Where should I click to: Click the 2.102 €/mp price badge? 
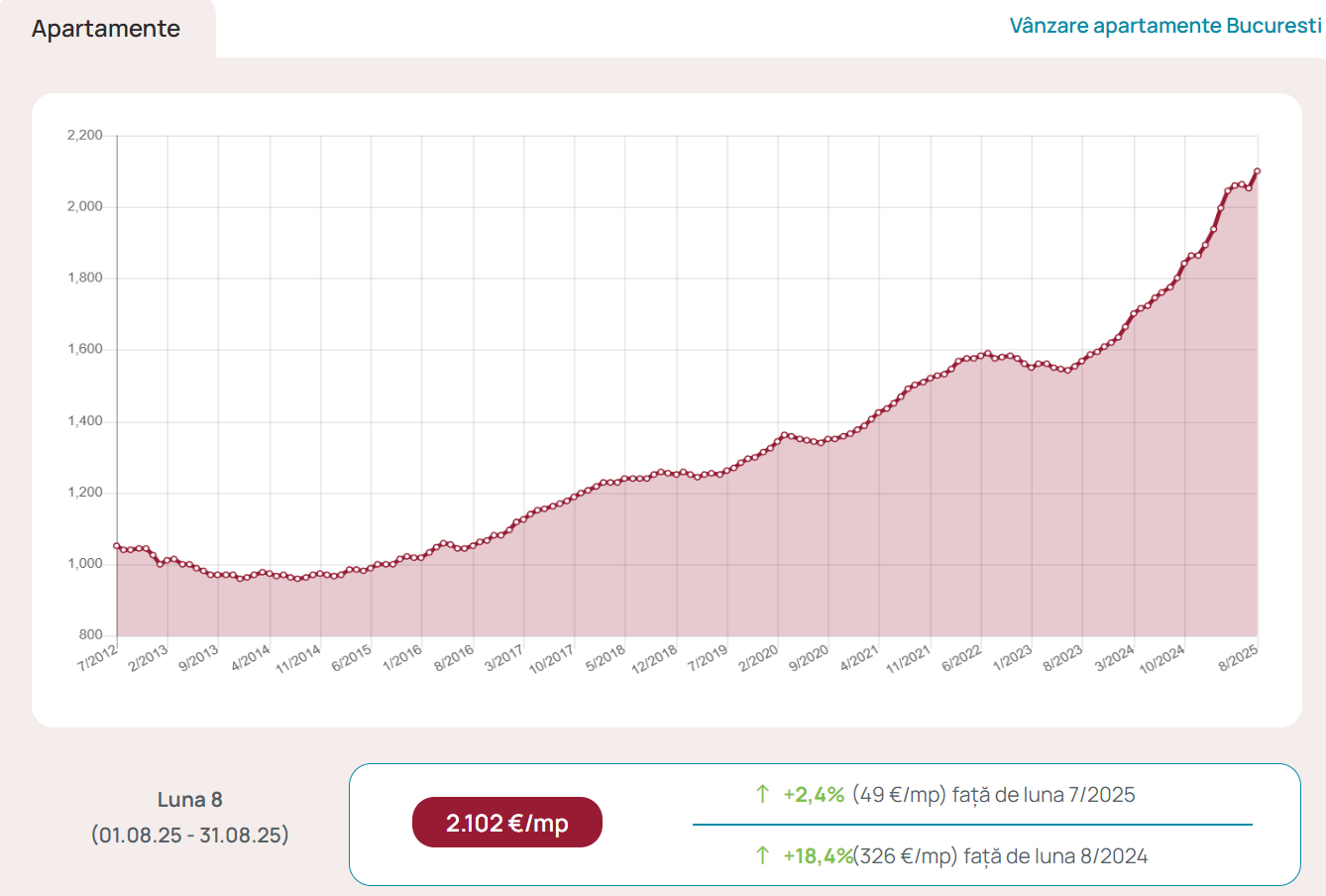click(x=506, y=823)
